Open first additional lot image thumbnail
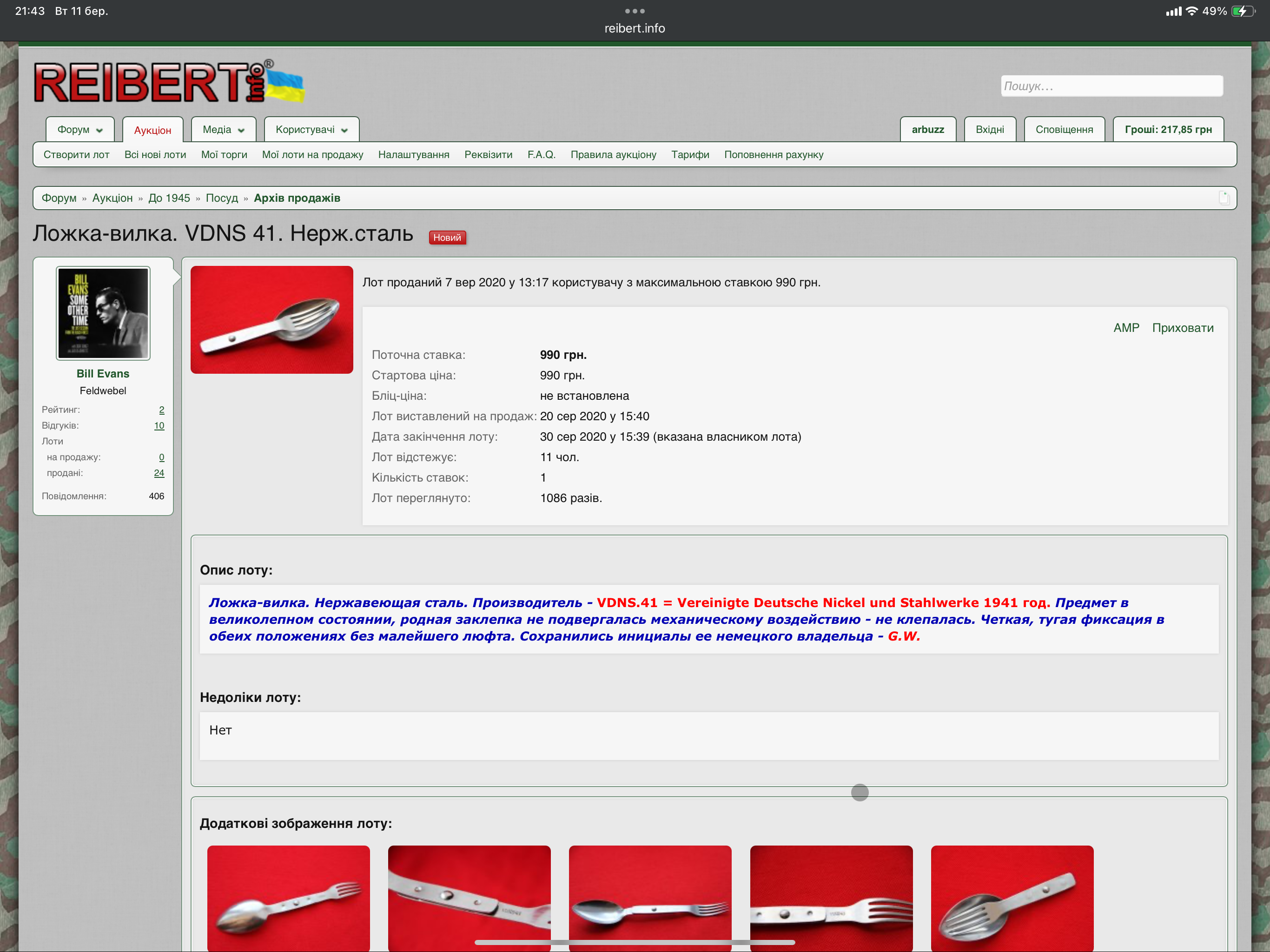 tap(288, 898)
